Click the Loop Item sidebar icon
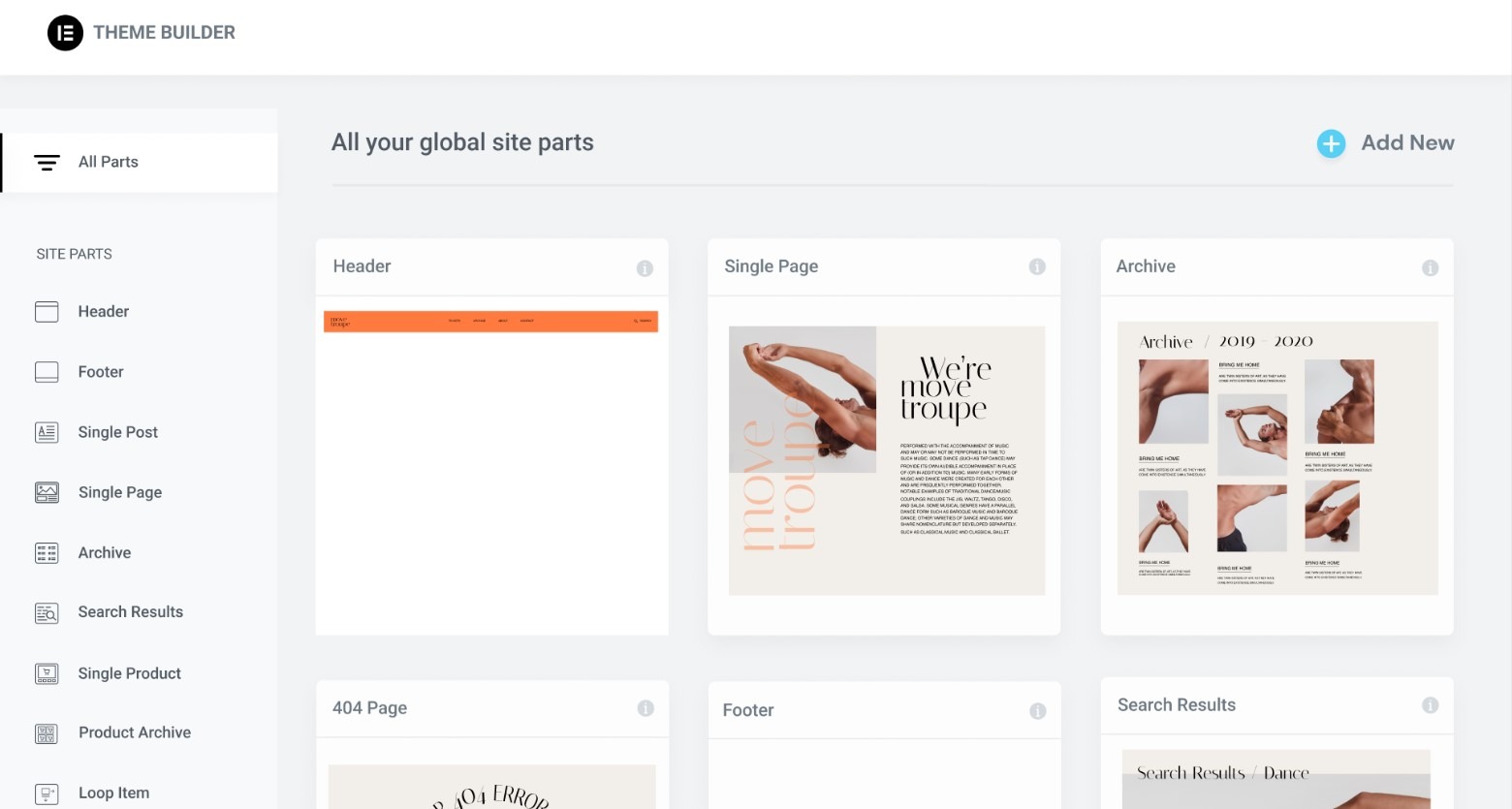The image size is (1512, 809). [x=46, y=792]
